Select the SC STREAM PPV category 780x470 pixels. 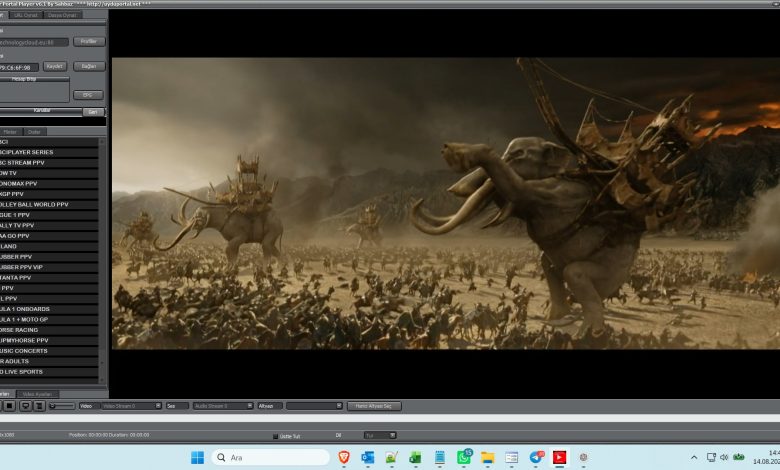[x=49, y=163]
